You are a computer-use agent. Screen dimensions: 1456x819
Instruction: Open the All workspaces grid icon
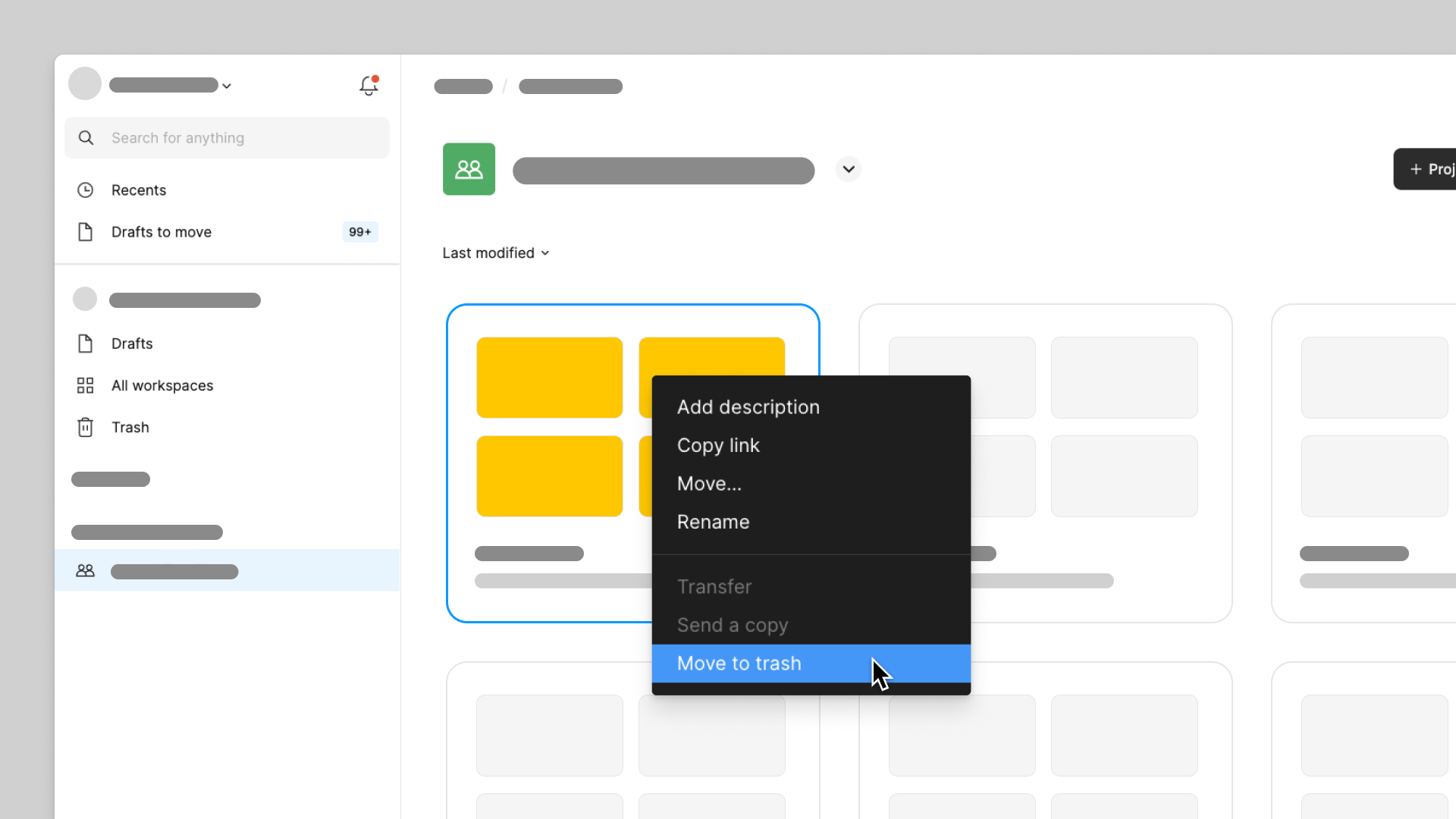[x=85, y=385]
